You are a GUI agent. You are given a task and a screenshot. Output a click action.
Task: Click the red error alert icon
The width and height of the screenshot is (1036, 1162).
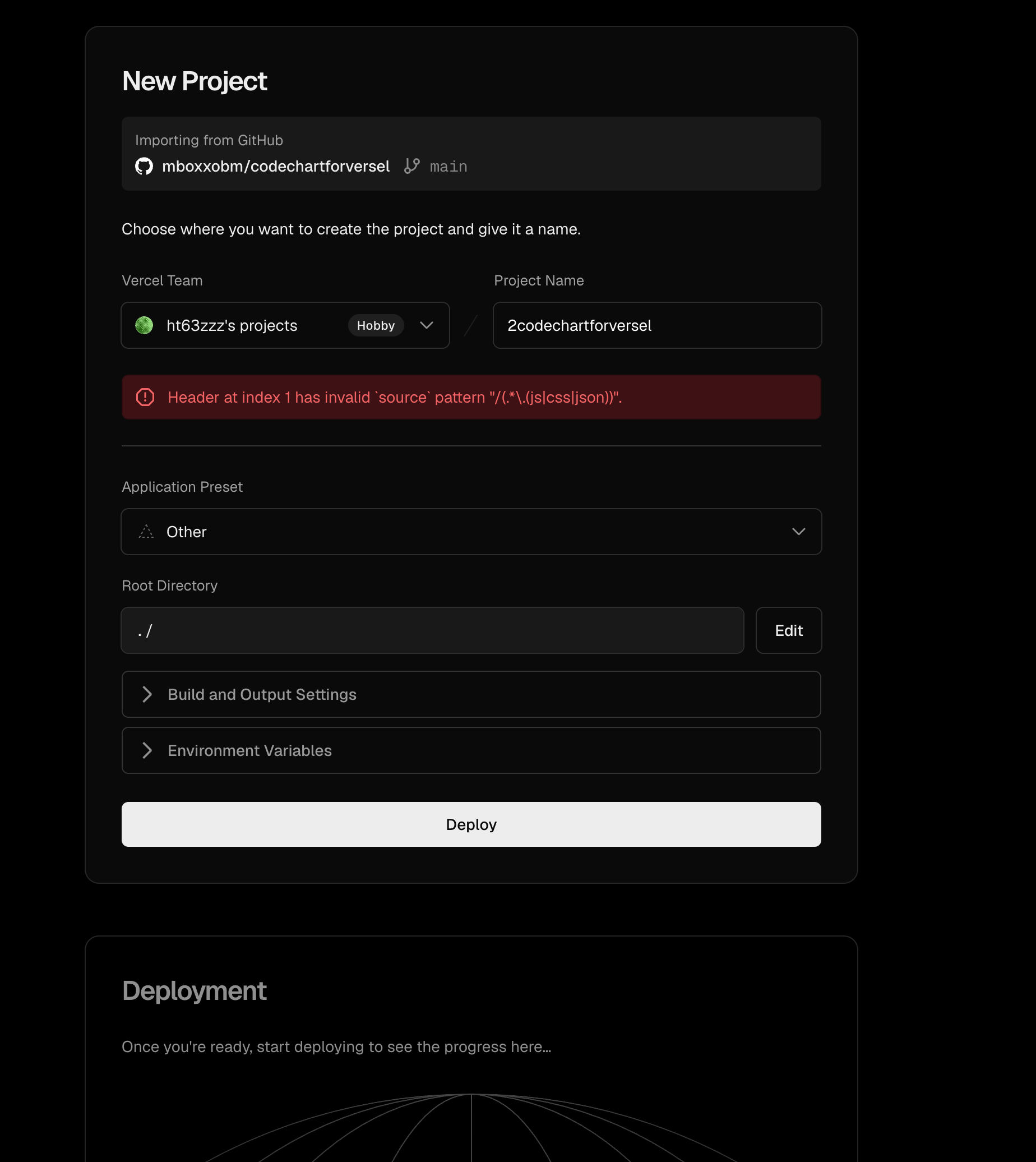(145, 397)
